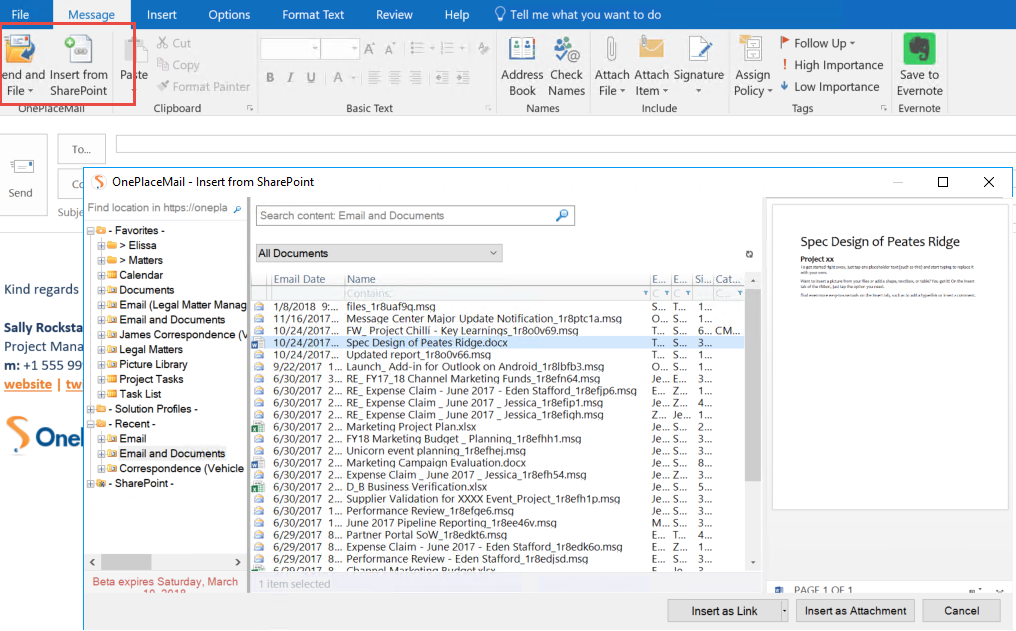The width and height of the screenshot is (1016, 631).
Task: Sort by the Email Date column header
Action: [299, 279]
